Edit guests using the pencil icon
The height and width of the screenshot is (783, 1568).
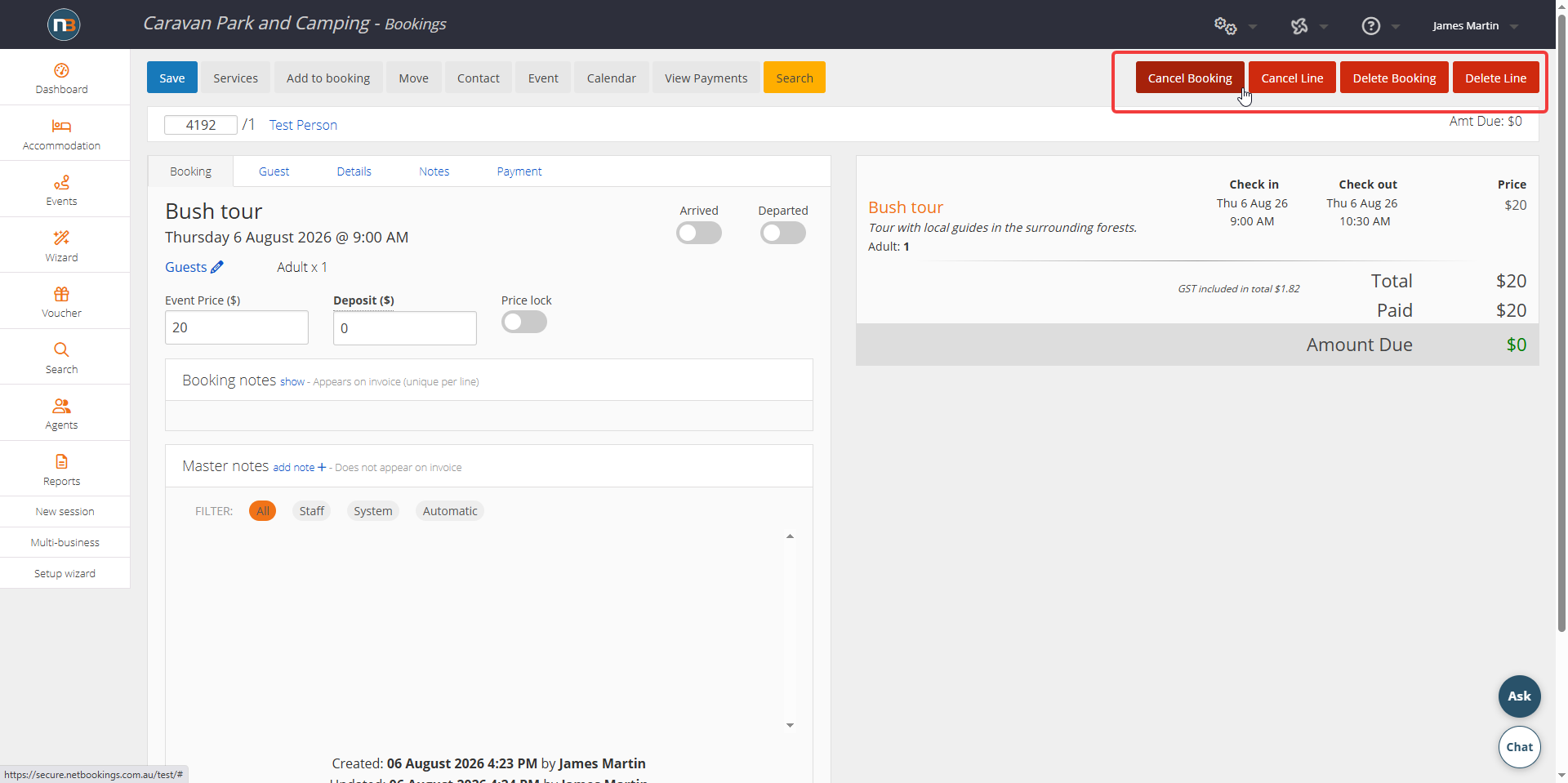click(217, 267)
